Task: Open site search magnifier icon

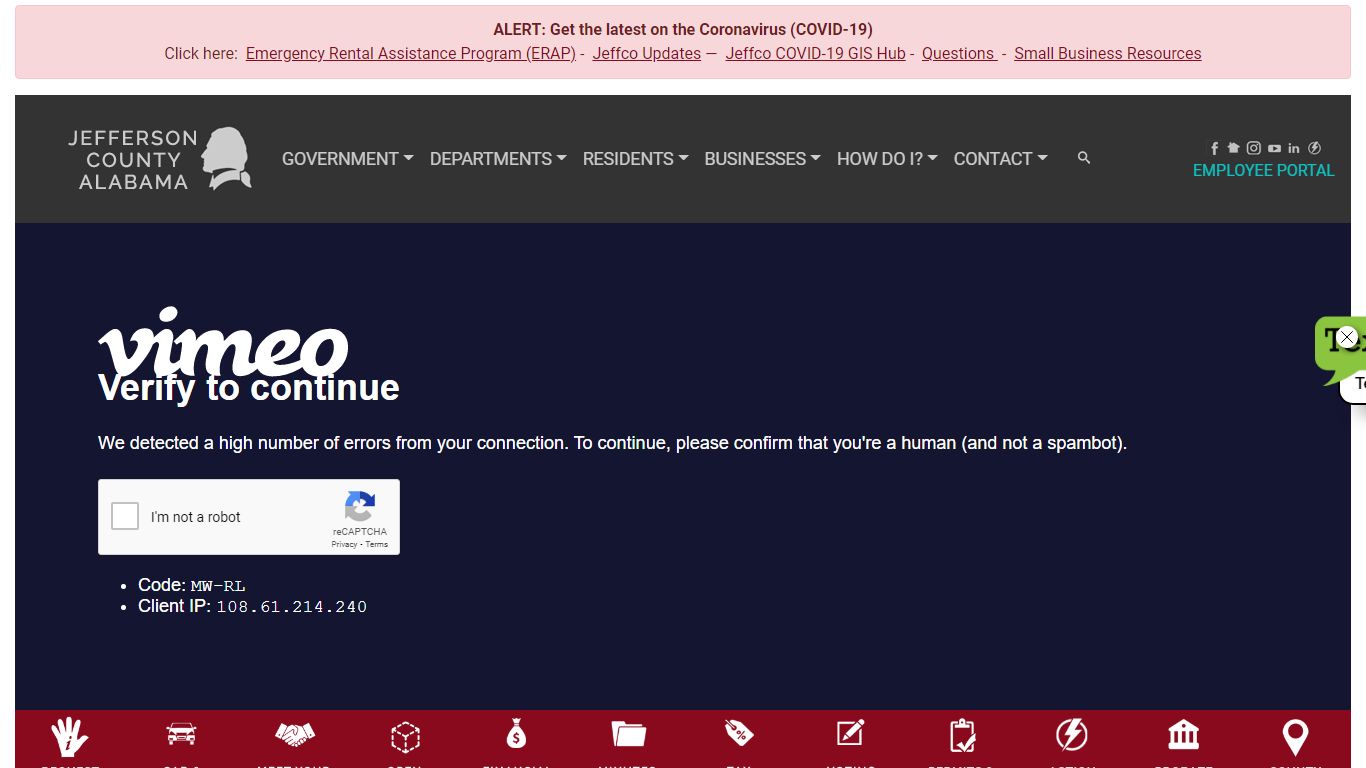Action: coord(1084,158)
